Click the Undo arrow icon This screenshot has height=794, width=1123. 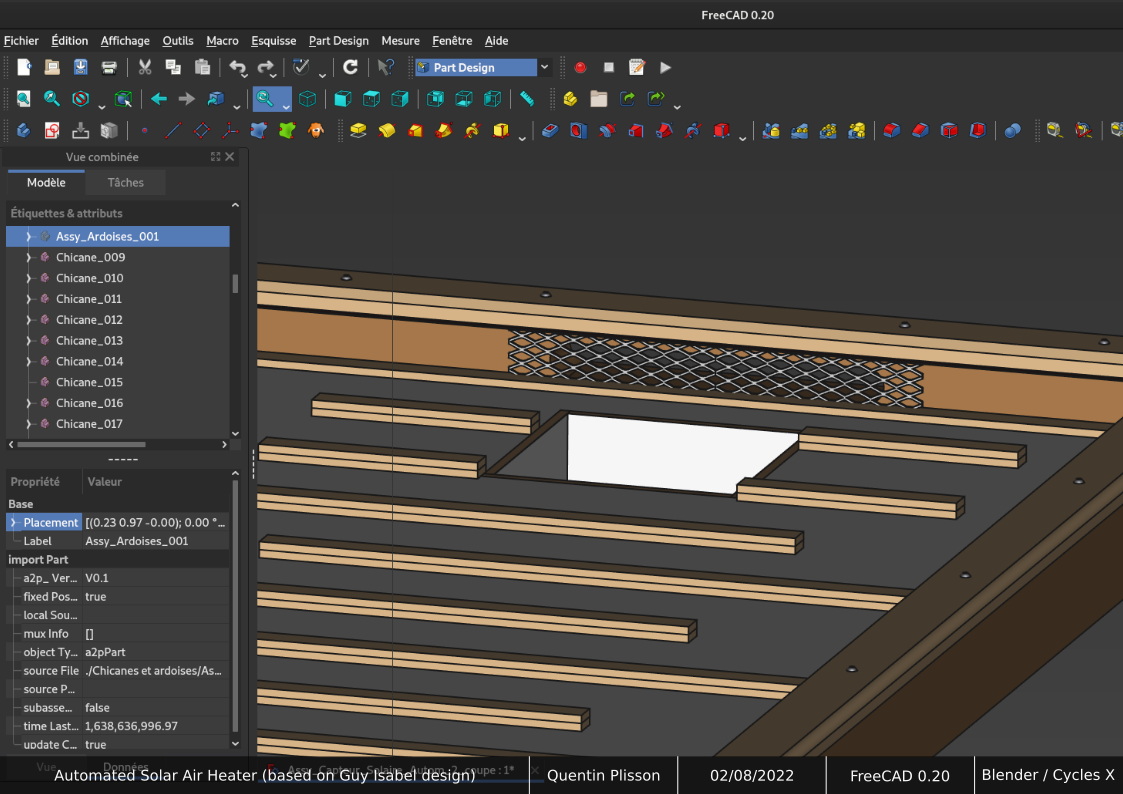point(237,67)
